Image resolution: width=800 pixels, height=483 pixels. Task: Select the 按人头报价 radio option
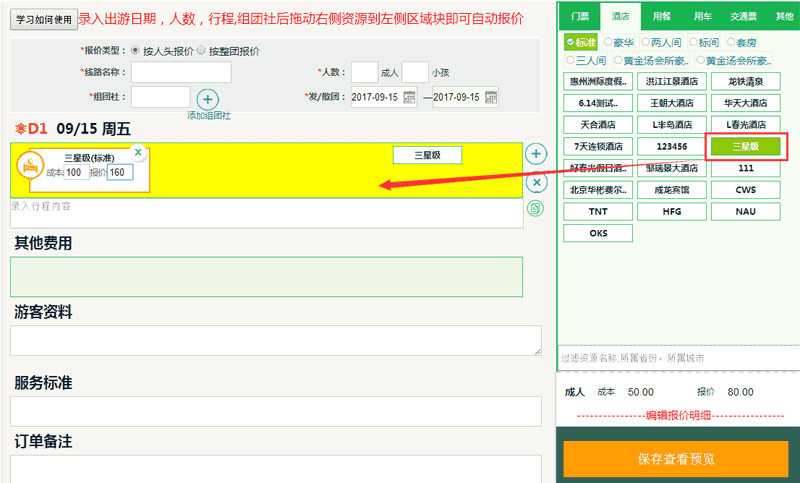(x=137, y=50)
